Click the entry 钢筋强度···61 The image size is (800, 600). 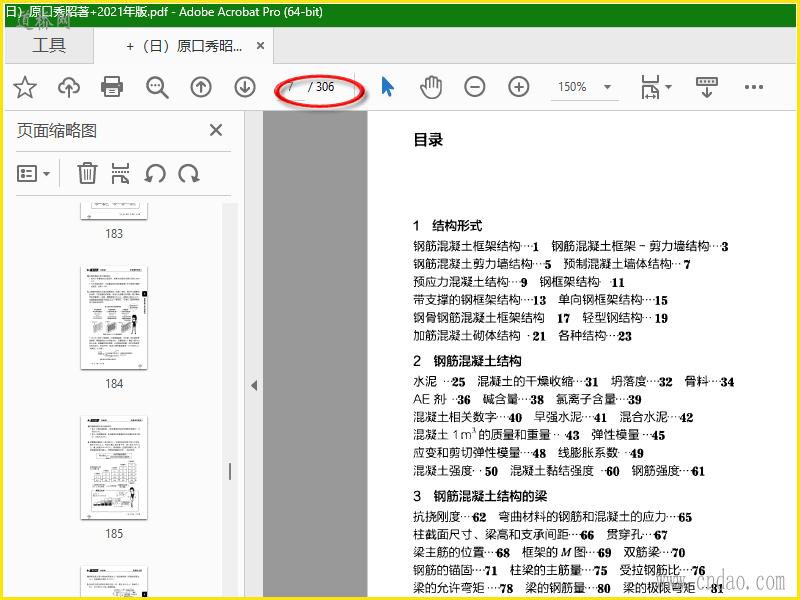(668, 471)
